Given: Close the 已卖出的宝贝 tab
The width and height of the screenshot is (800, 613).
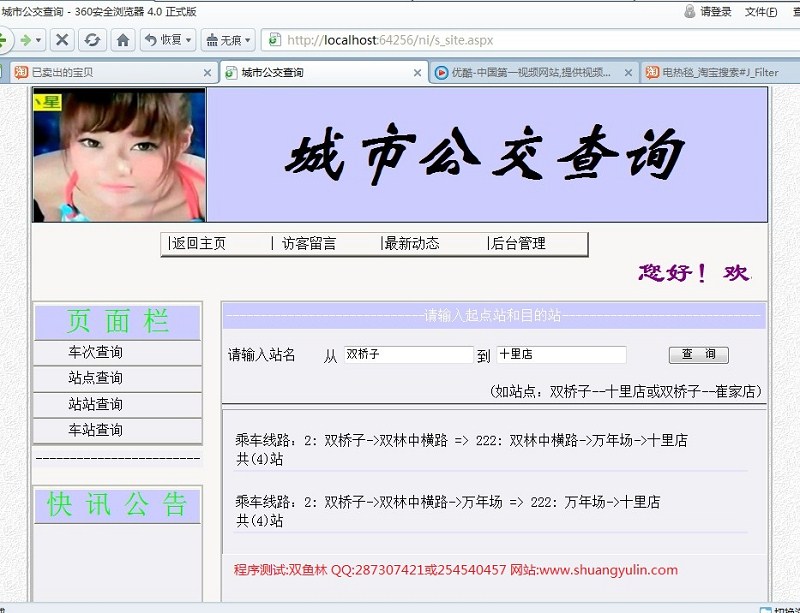Looking at the screenshot, I should [x=207, y=73].
